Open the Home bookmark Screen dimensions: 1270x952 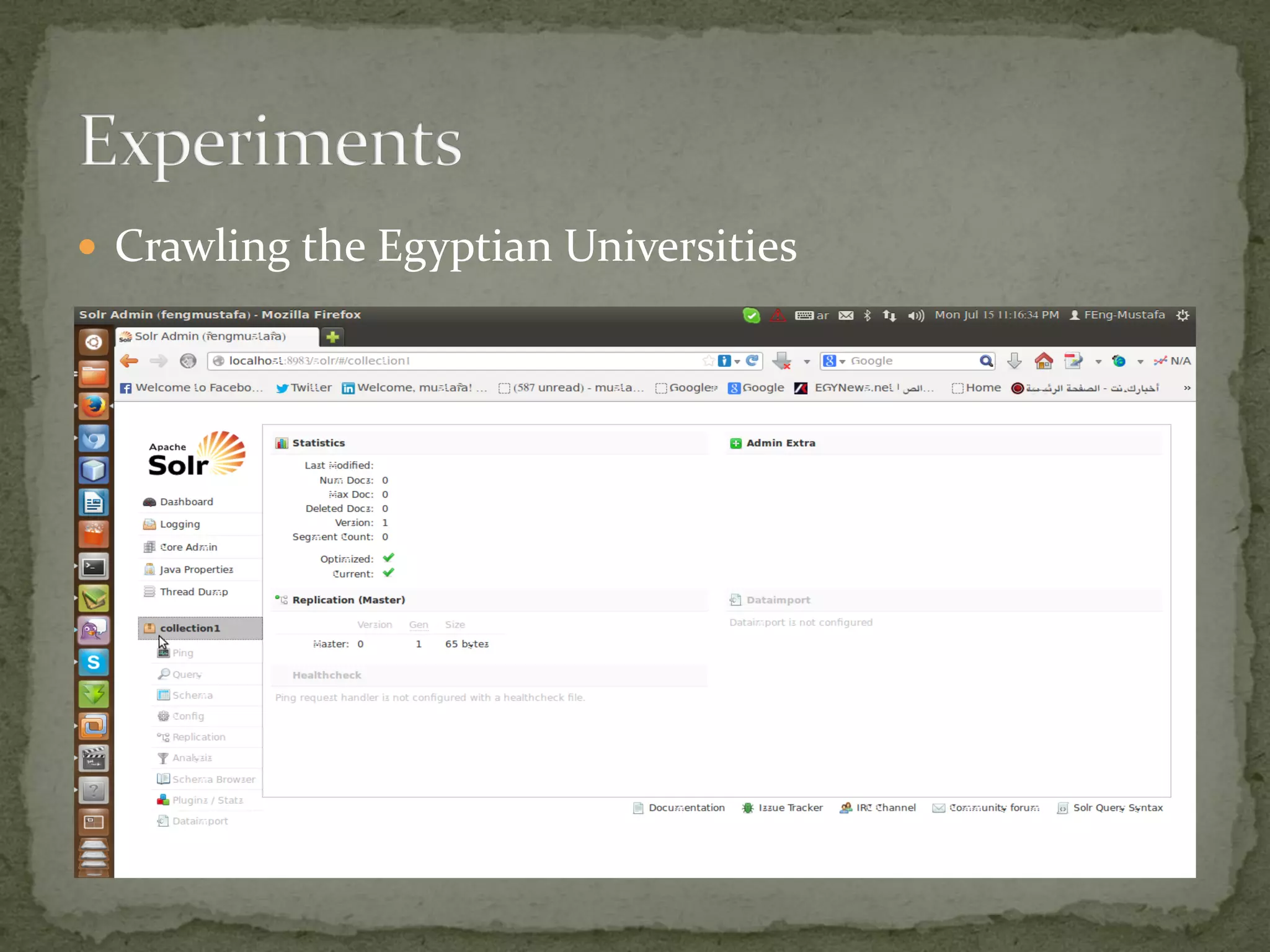[x=976, y=388]
